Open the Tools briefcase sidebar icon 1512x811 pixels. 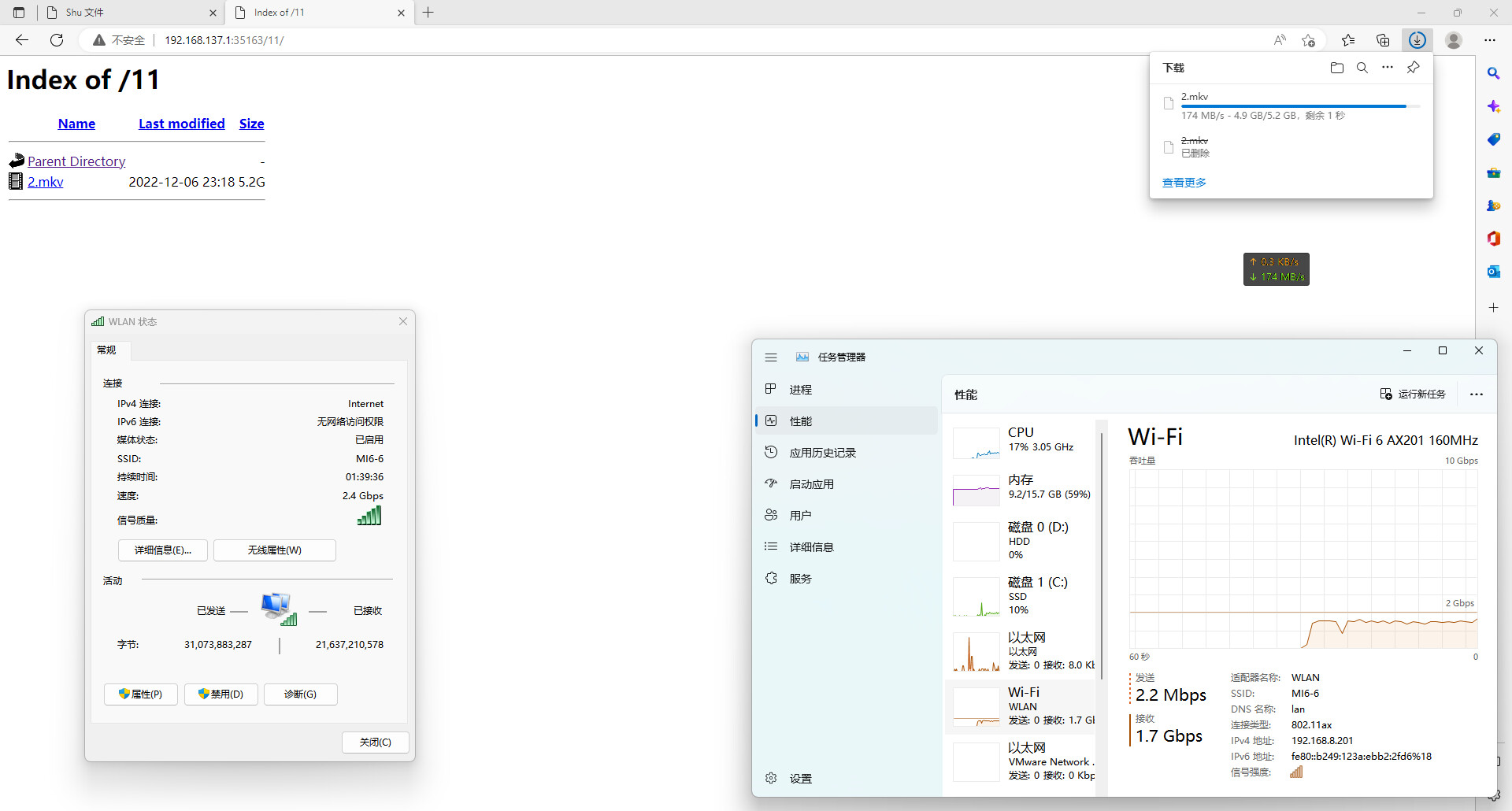(x=1494, y=172)
